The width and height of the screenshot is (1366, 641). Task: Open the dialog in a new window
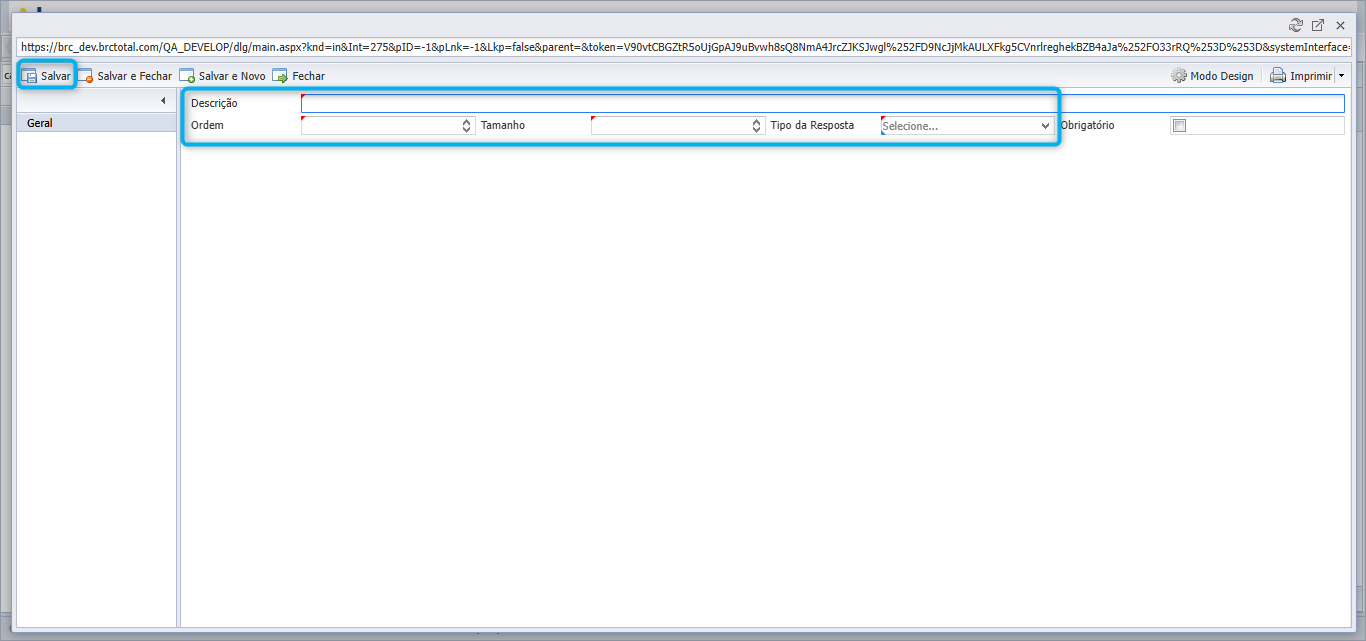pos(1318,25)
